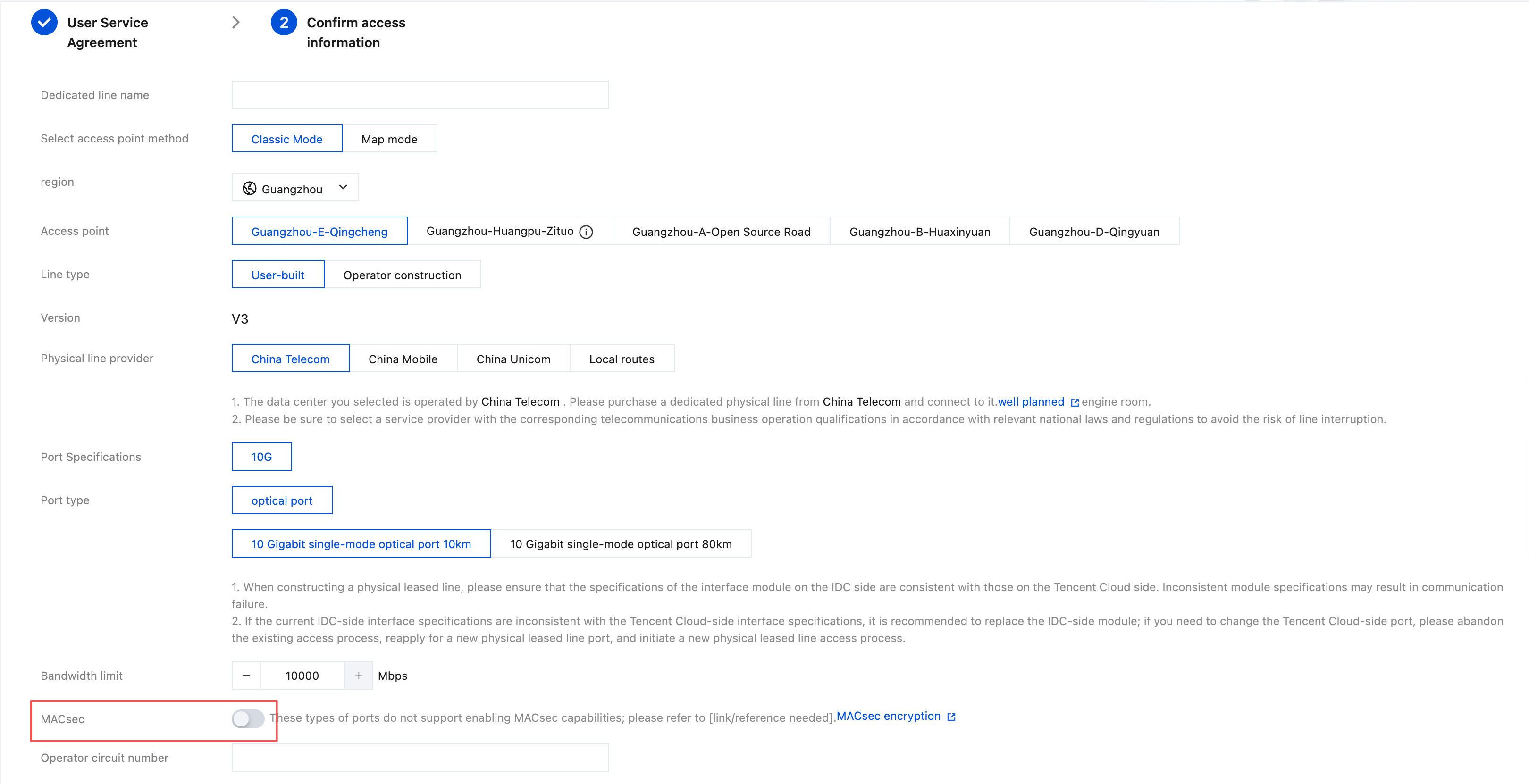The image size is (1529, 784).
Task: Click the chevron between wizard steps
Action: click(x=235, y=23)
